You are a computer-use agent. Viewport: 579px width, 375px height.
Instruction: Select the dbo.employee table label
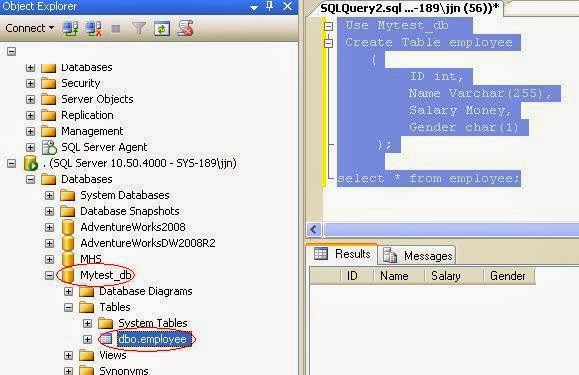pos(152,339)
